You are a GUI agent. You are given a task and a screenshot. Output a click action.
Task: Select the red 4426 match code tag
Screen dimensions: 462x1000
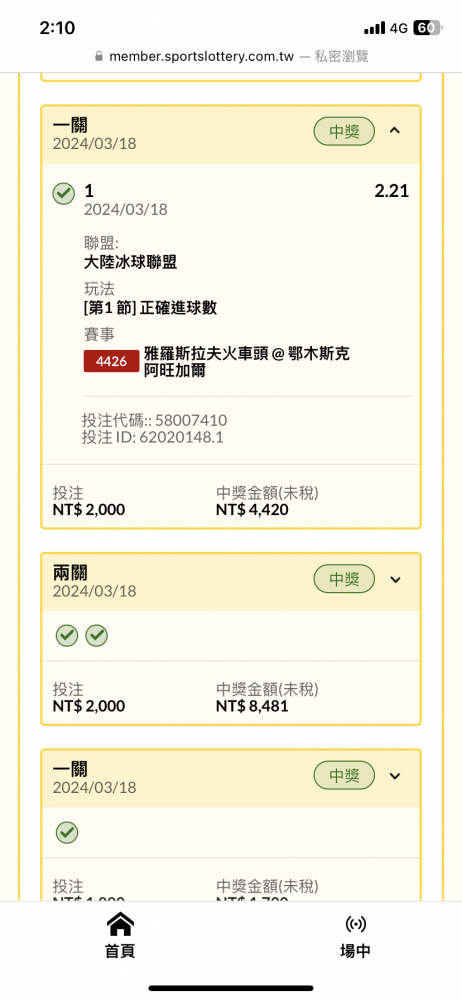coord(111,361)
